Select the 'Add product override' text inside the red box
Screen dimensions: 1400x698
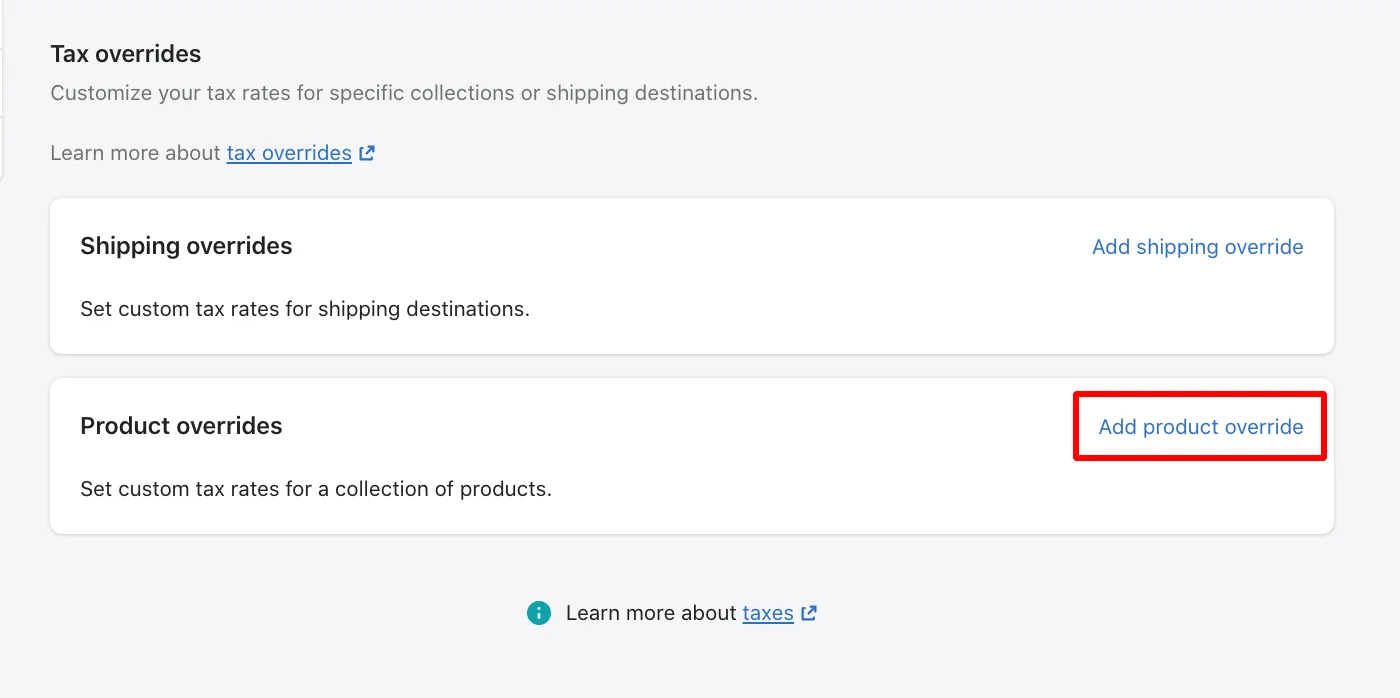(1199, 426)
